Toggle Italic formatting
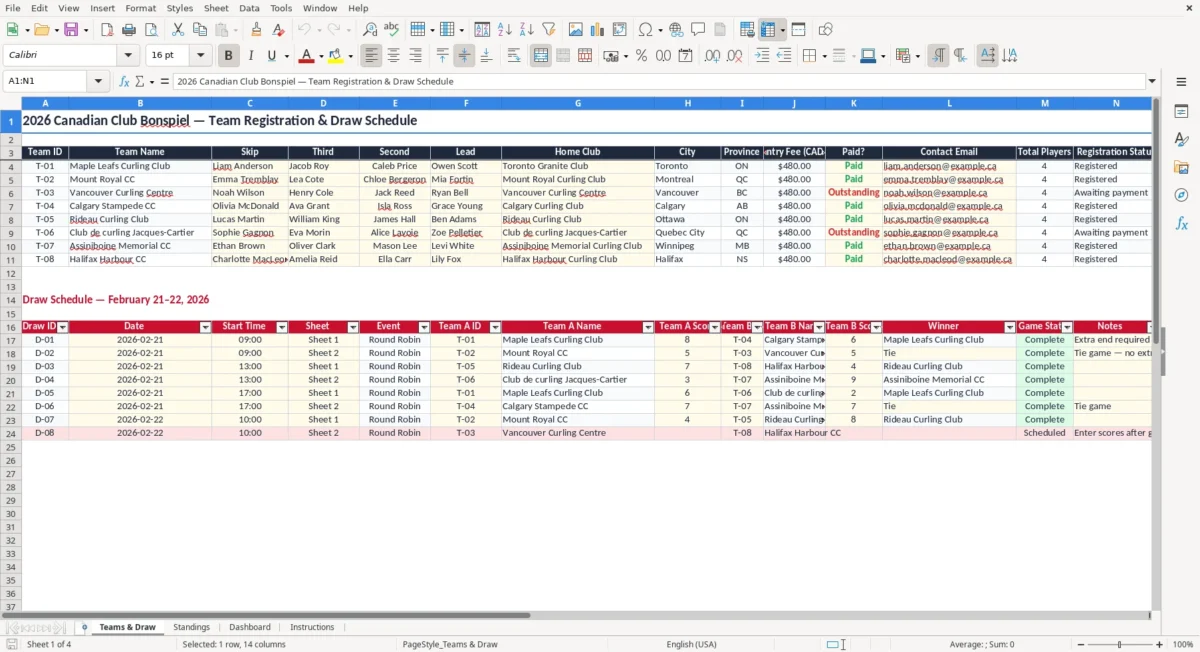 [251, 56]
